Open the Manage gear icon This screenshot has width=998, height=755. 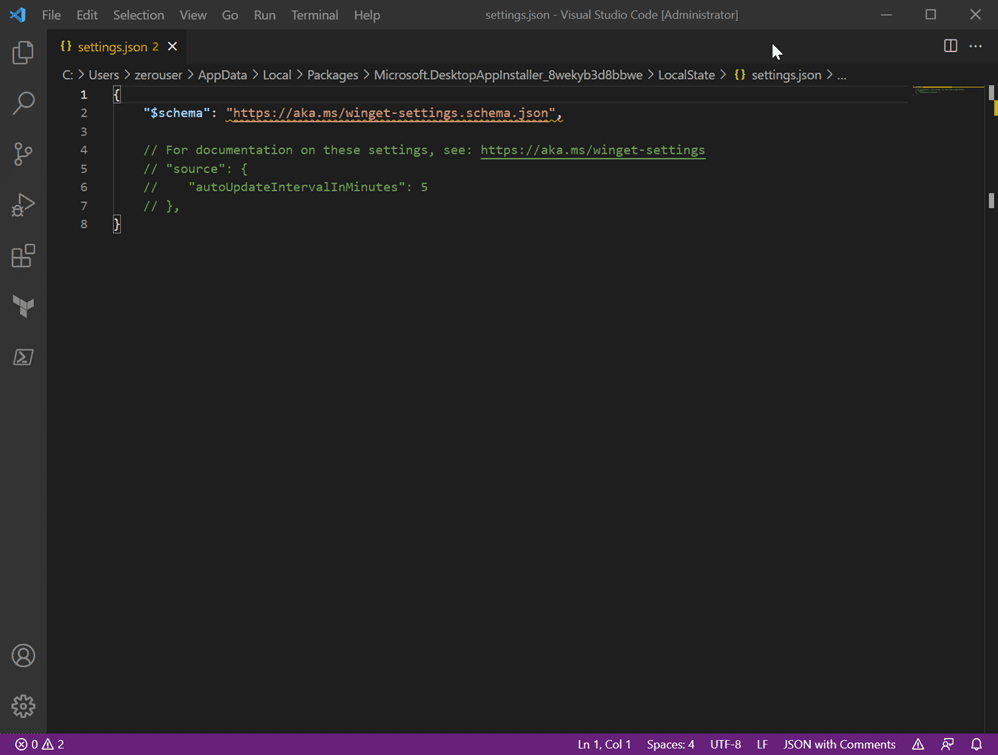coord(23,706)
